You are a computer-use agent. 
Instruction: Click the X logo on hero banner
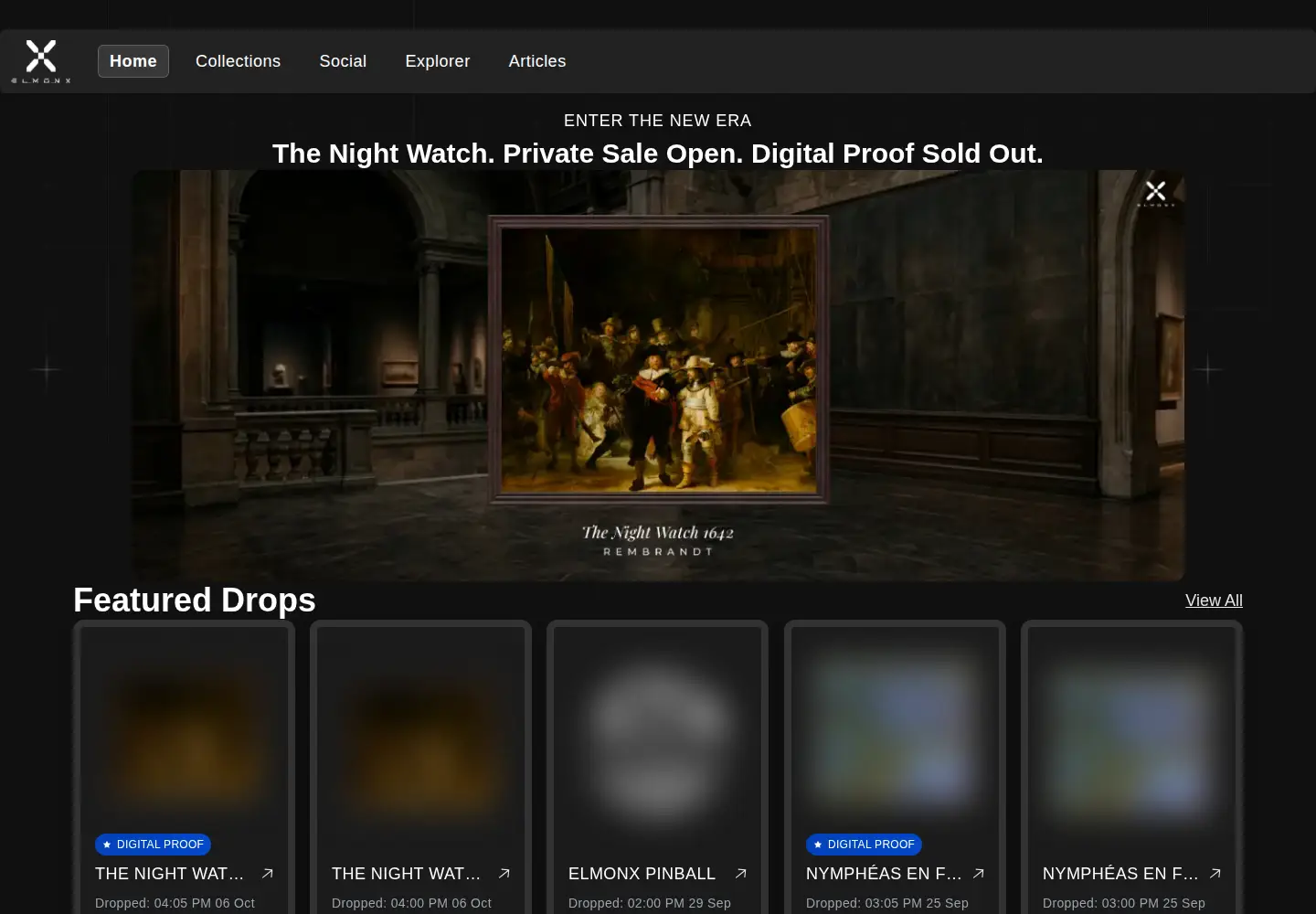[x=1156, y=192]
